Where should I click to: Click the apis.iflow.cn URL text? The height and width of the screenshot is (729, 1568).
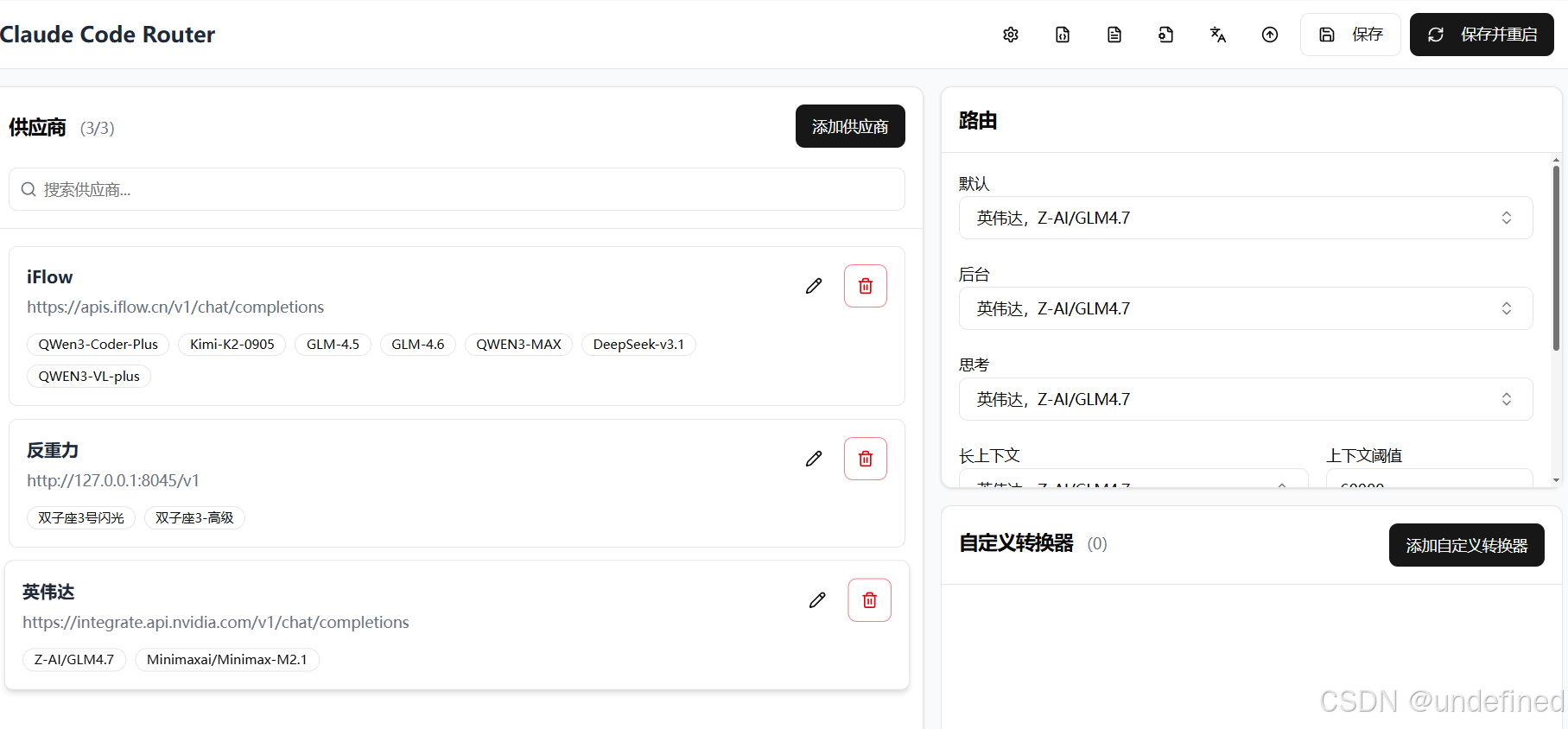[175, 307]
